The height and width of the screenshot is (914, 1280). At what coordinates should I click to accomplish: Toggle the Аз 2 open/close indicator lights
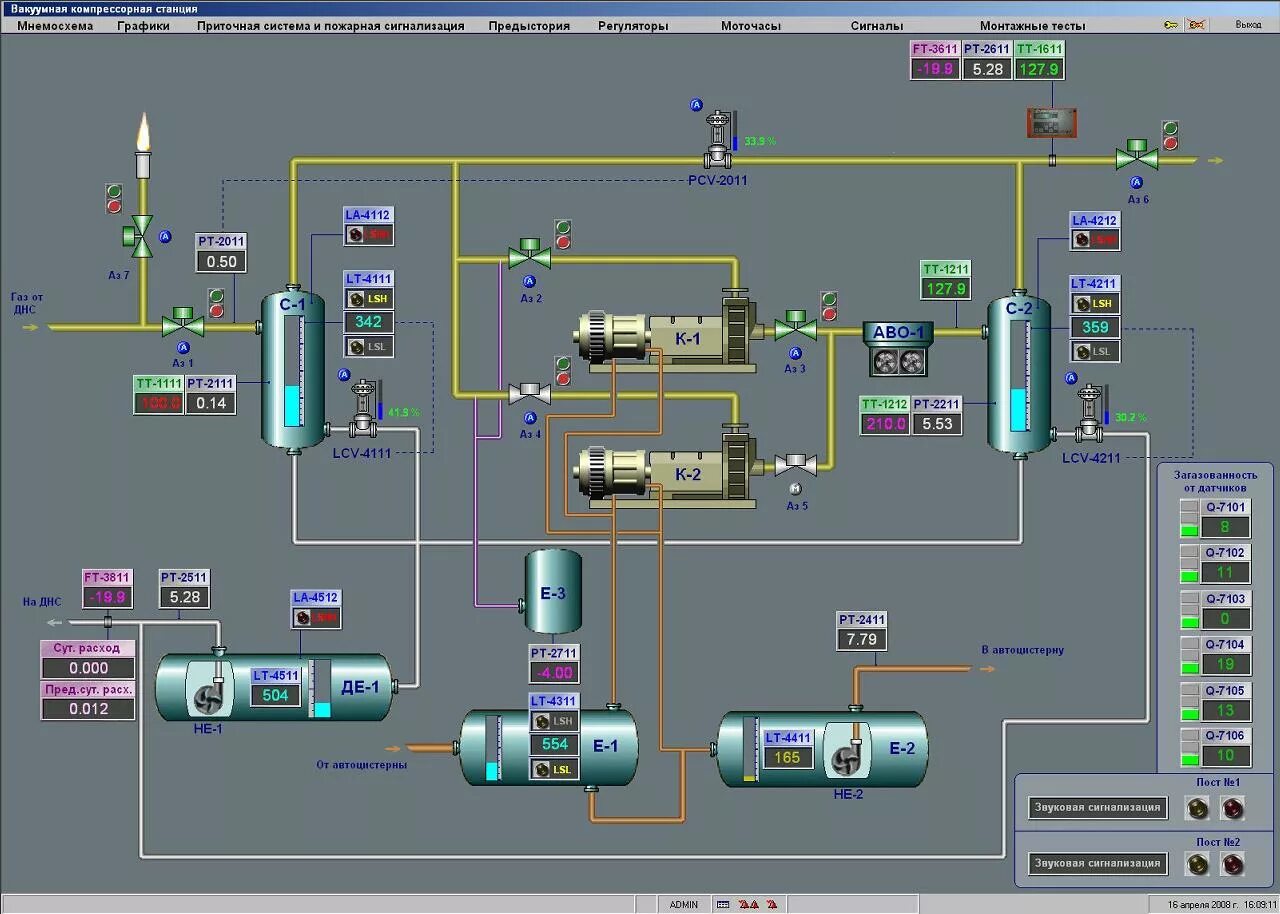563,235
